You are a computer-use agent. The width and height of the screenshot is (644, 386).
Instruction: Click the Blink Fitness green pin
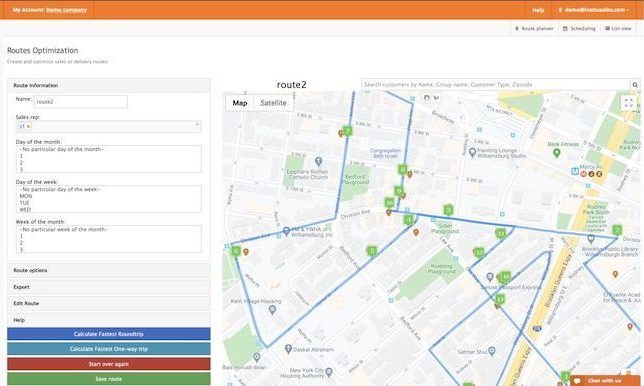(557, 153)
